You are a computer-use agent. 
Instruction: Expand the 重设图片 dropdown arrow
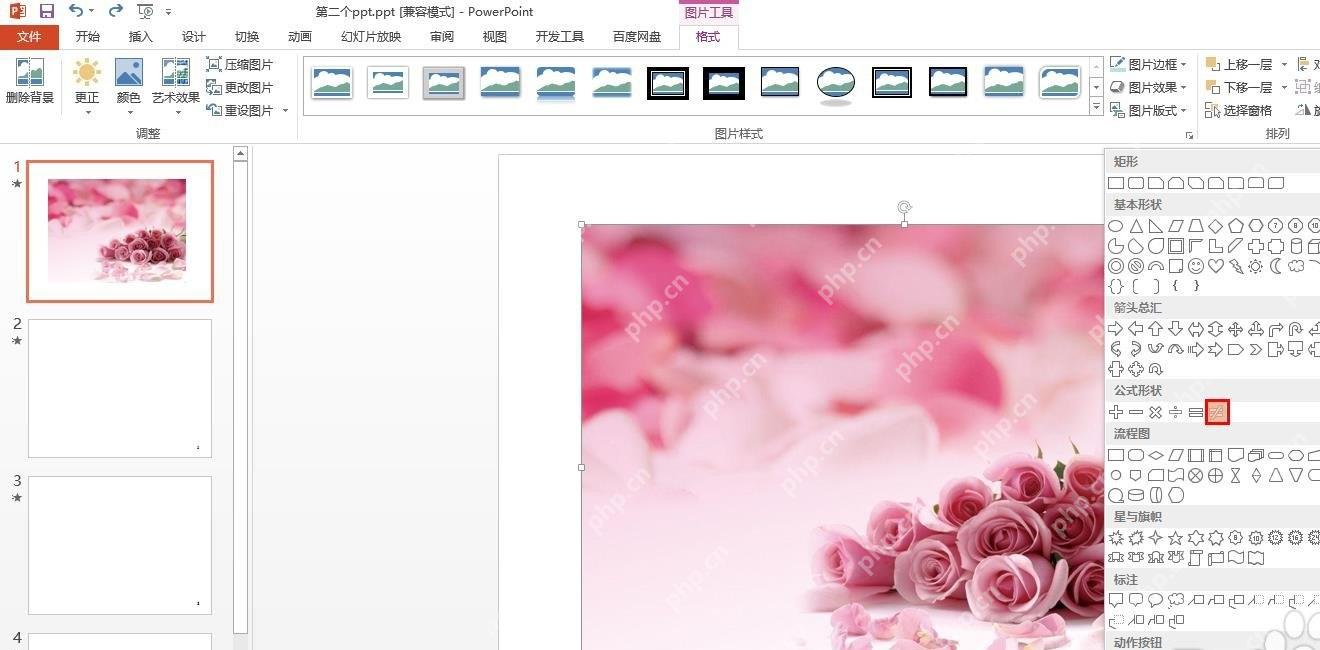tap(285, 111)
